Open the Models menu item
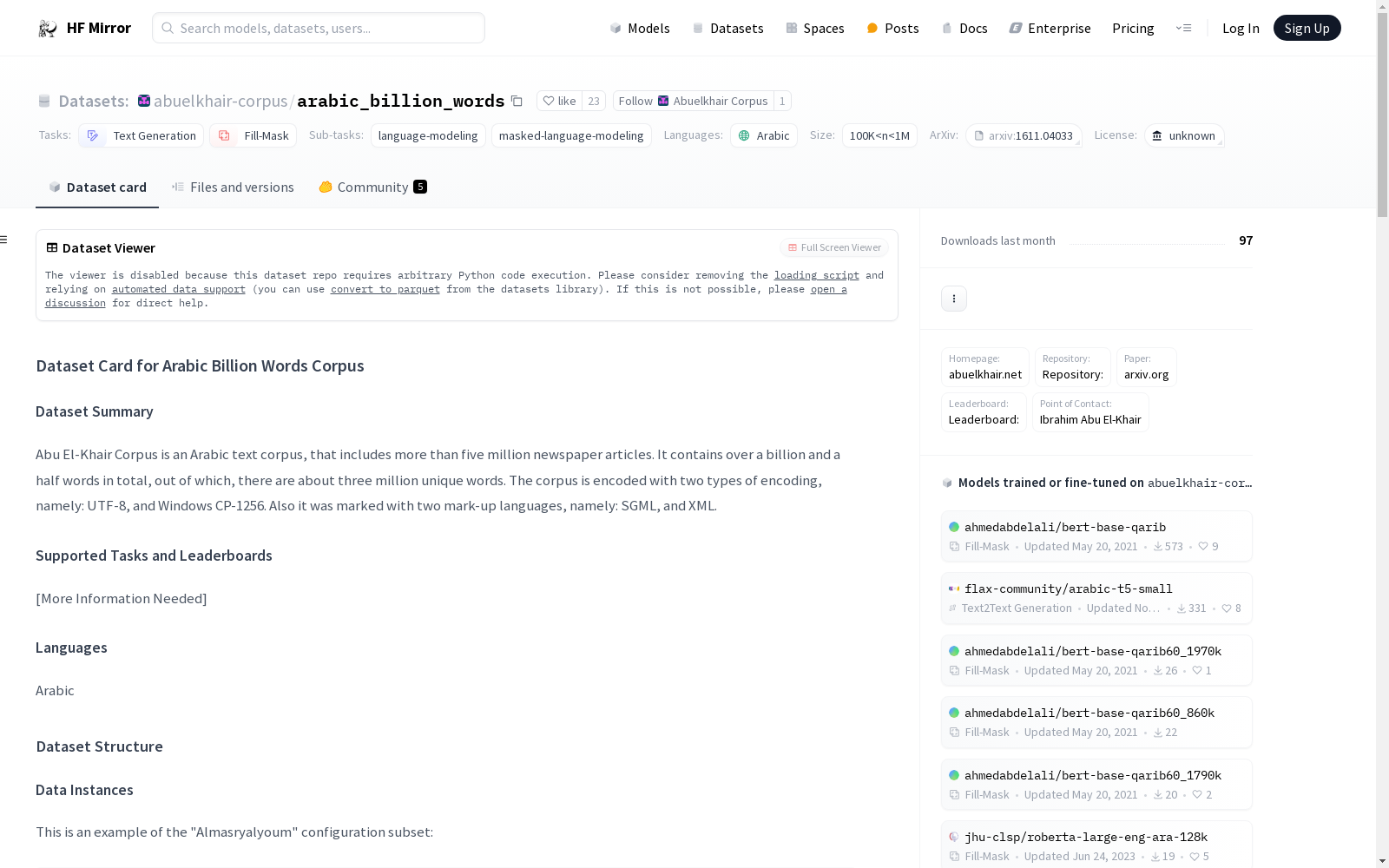 [640, 28]
